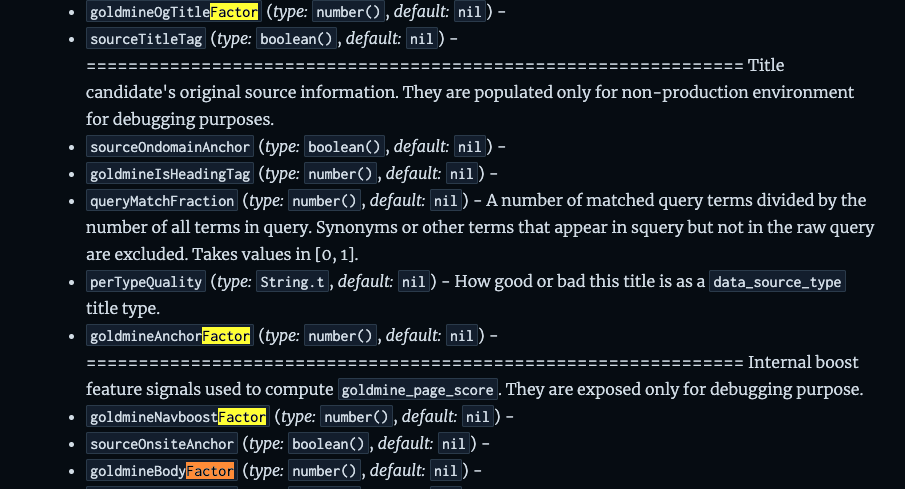
Task: Click the goldmineAnchorFactor attribute label
Action: pyautogui.click(x=169, y=336)
